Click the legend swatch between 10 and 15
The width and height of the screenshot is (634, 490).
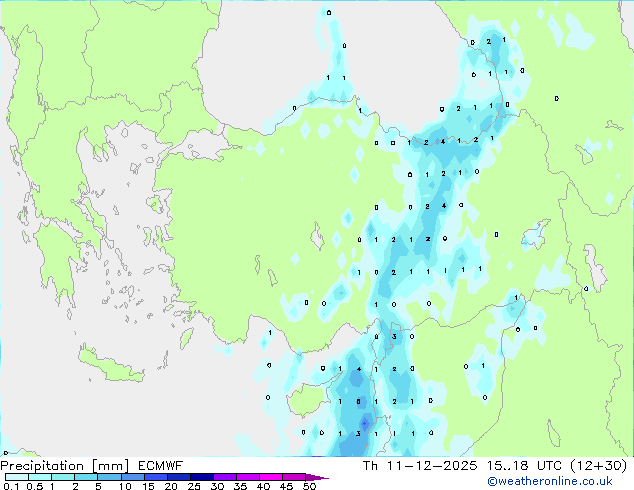pos(132,477)
